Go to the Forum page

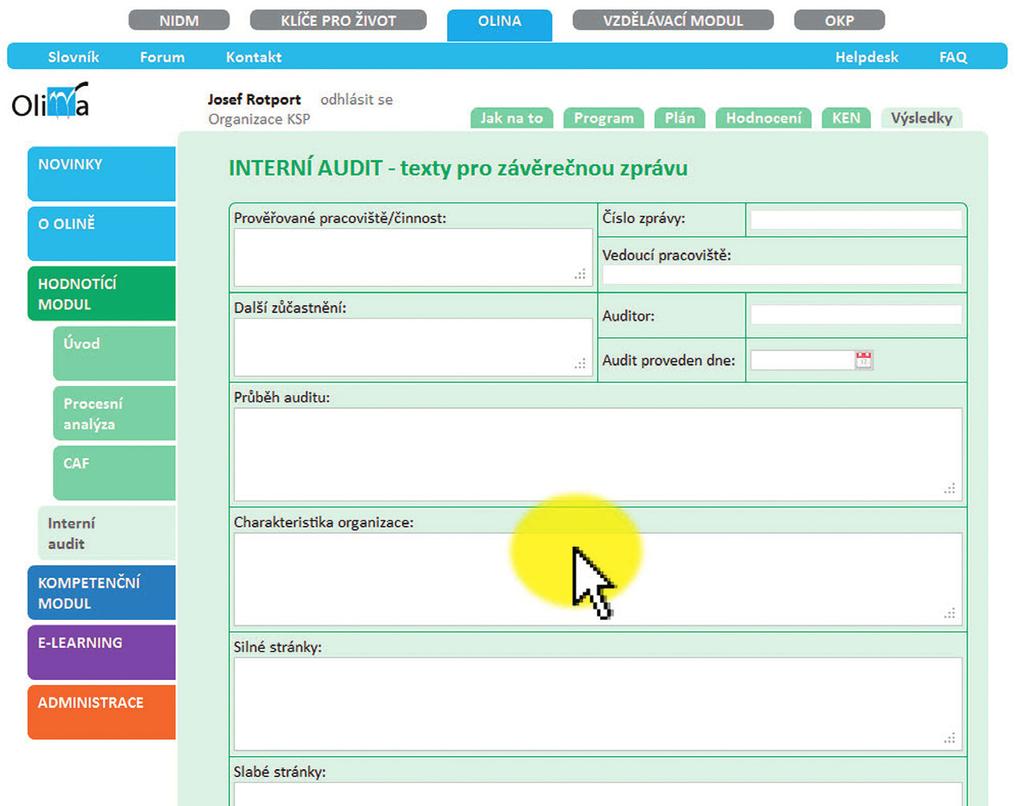pyautogui.click(x=162, y=57)
